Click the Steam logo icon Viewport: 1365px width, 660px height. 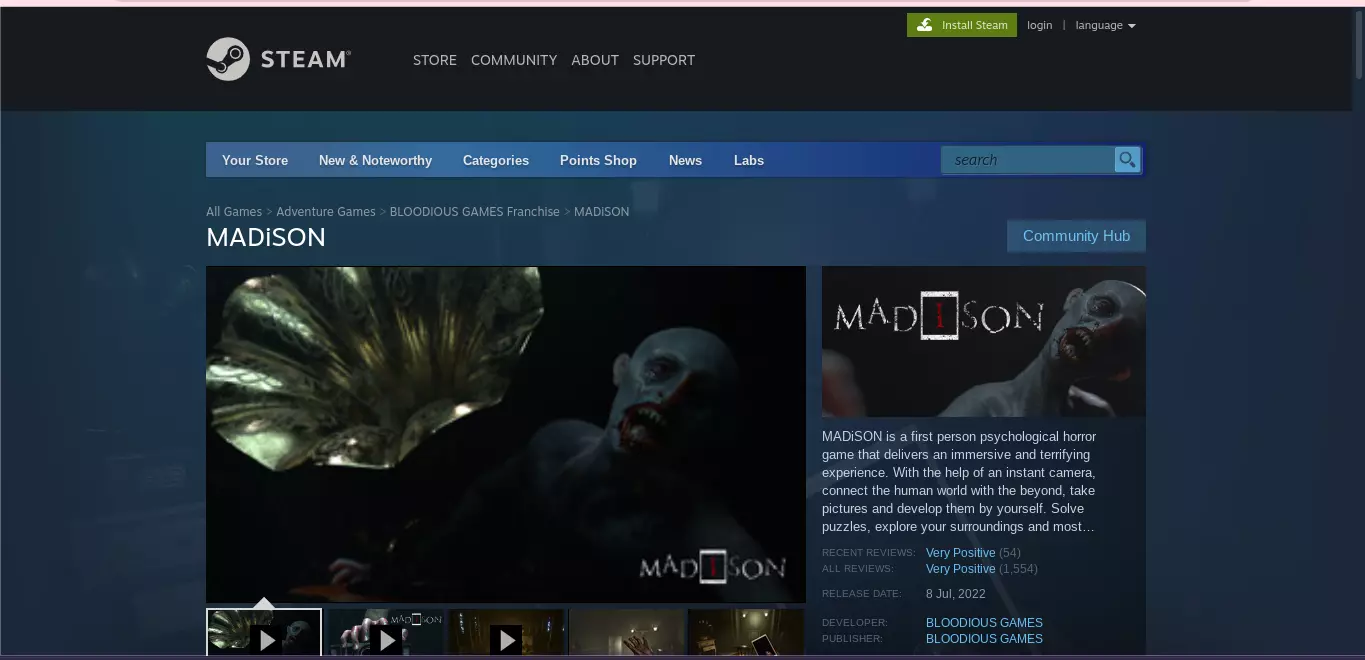tap(228, 59)
